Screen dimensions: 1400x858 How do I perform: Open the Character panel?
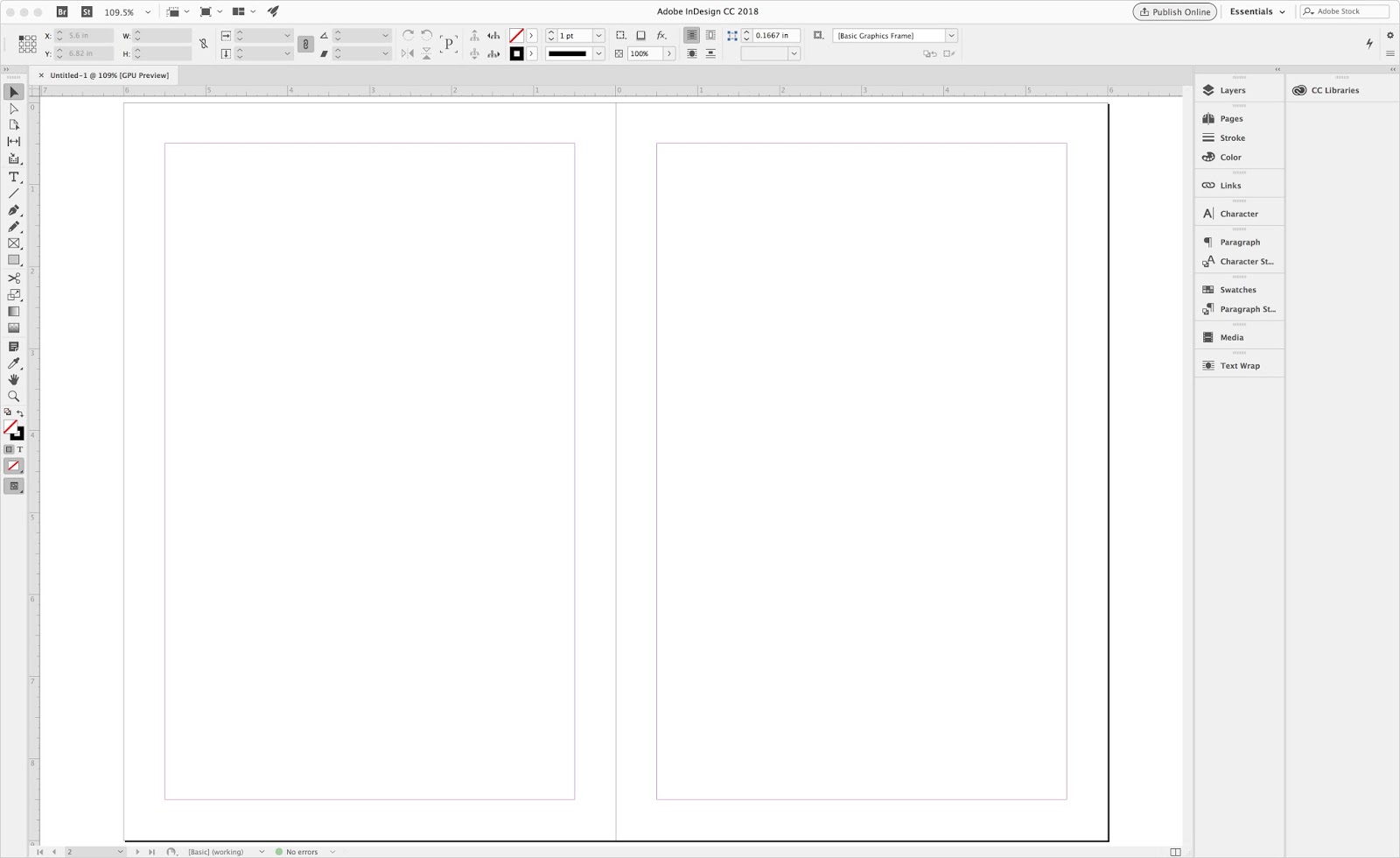tap(1239, 213)
